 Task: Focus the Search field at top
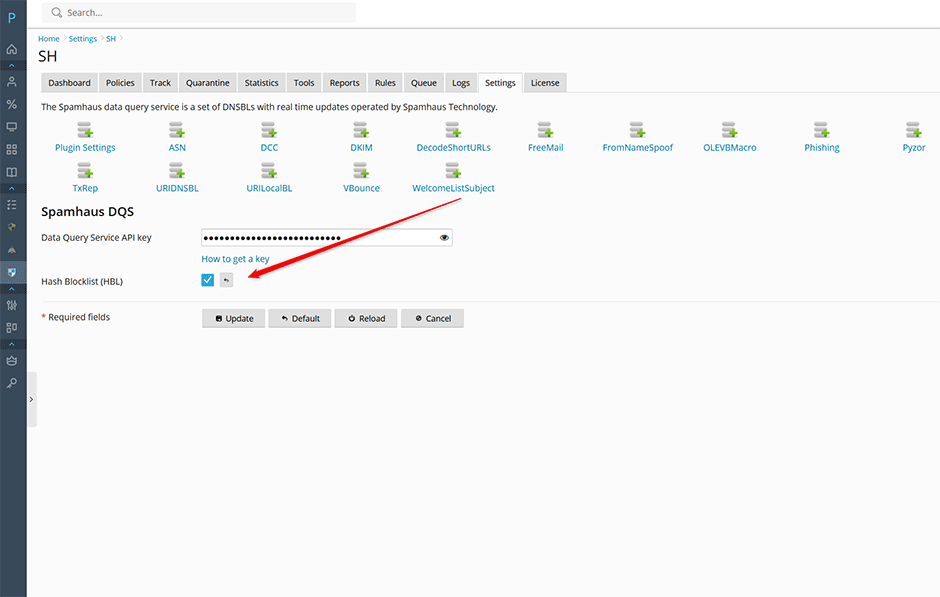pos(198,13)
